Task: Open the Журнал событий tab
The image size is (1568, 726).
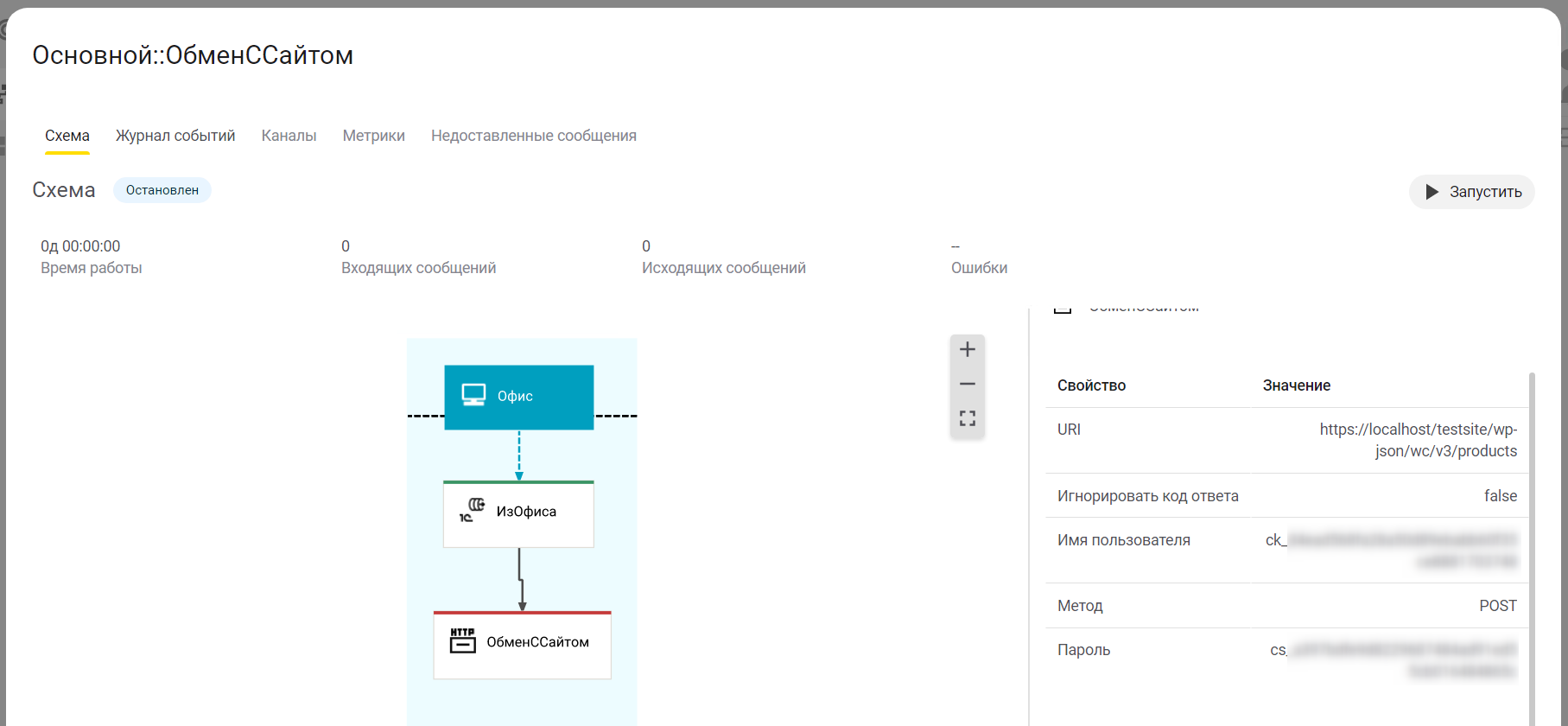Action: [x=175, y=136]
